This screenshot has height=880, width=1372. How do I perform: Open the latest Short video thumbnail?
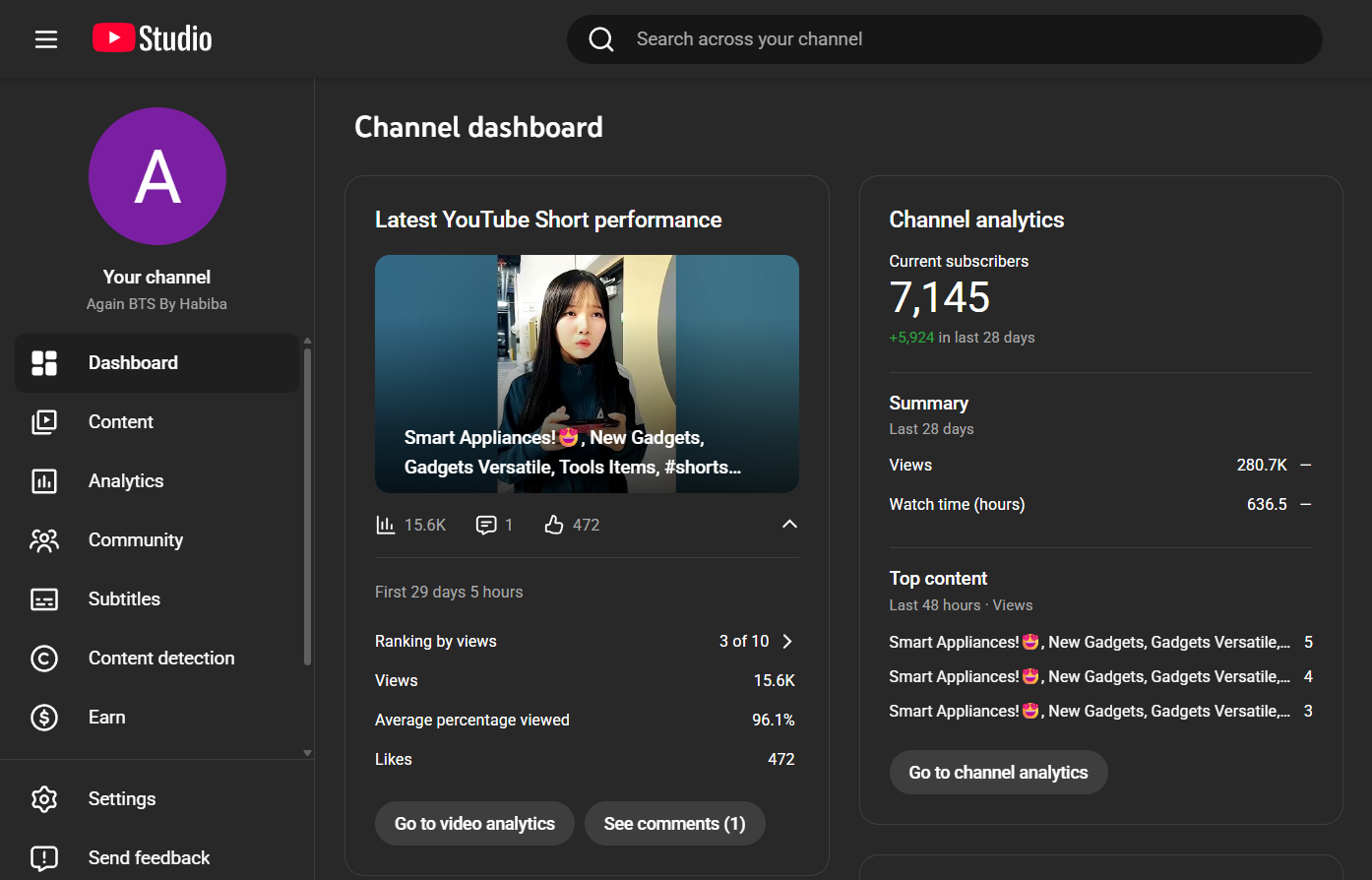(587, 374)
